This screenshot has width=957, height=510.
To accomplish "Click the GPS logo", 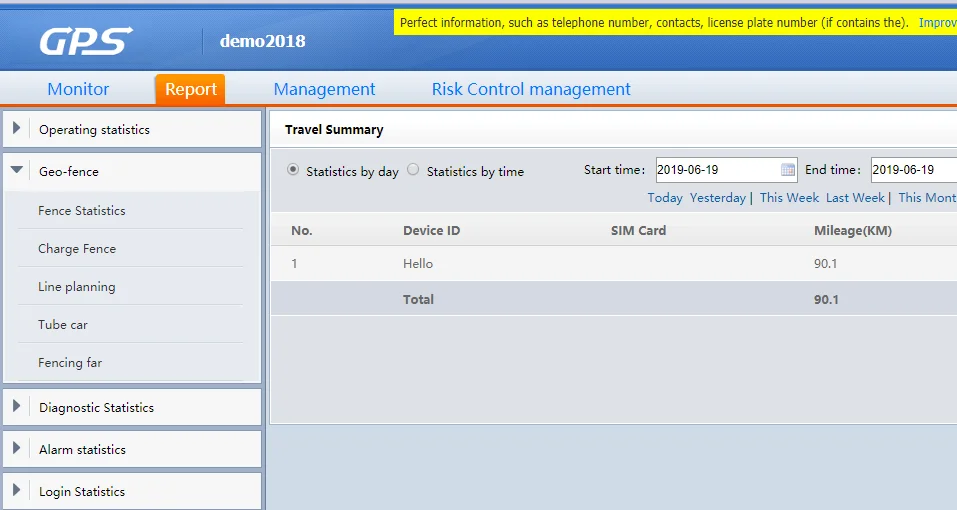I will pos(86,41).
